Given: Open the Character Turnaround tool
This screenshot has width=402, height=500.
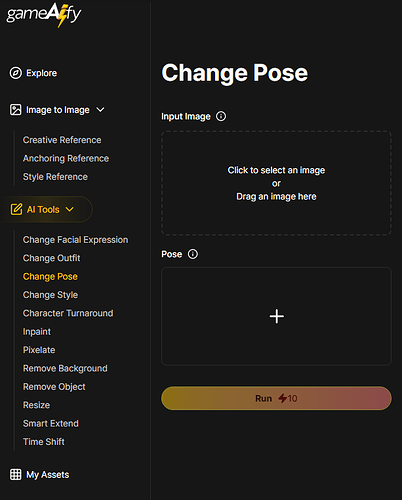Looking at the screenshot, I should click(x=68, y=313).
